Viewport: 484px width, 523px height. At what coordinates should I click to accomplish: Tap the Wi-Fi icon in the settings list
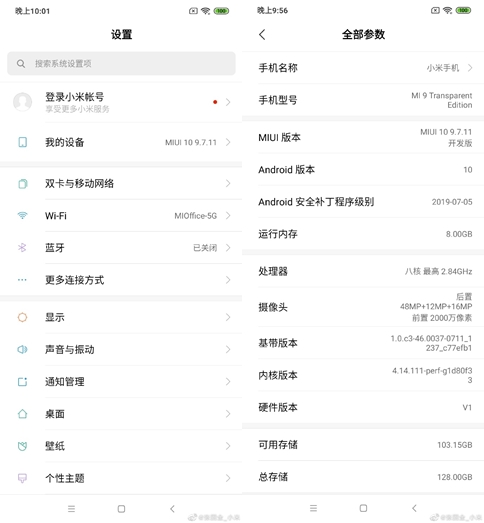22,215
